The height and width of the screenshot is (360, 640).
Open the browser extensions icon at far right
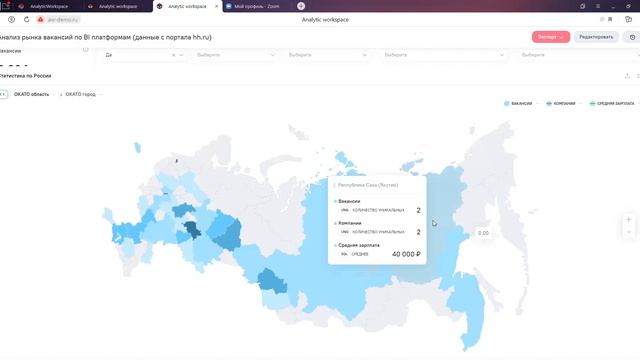tap(629, 19)
